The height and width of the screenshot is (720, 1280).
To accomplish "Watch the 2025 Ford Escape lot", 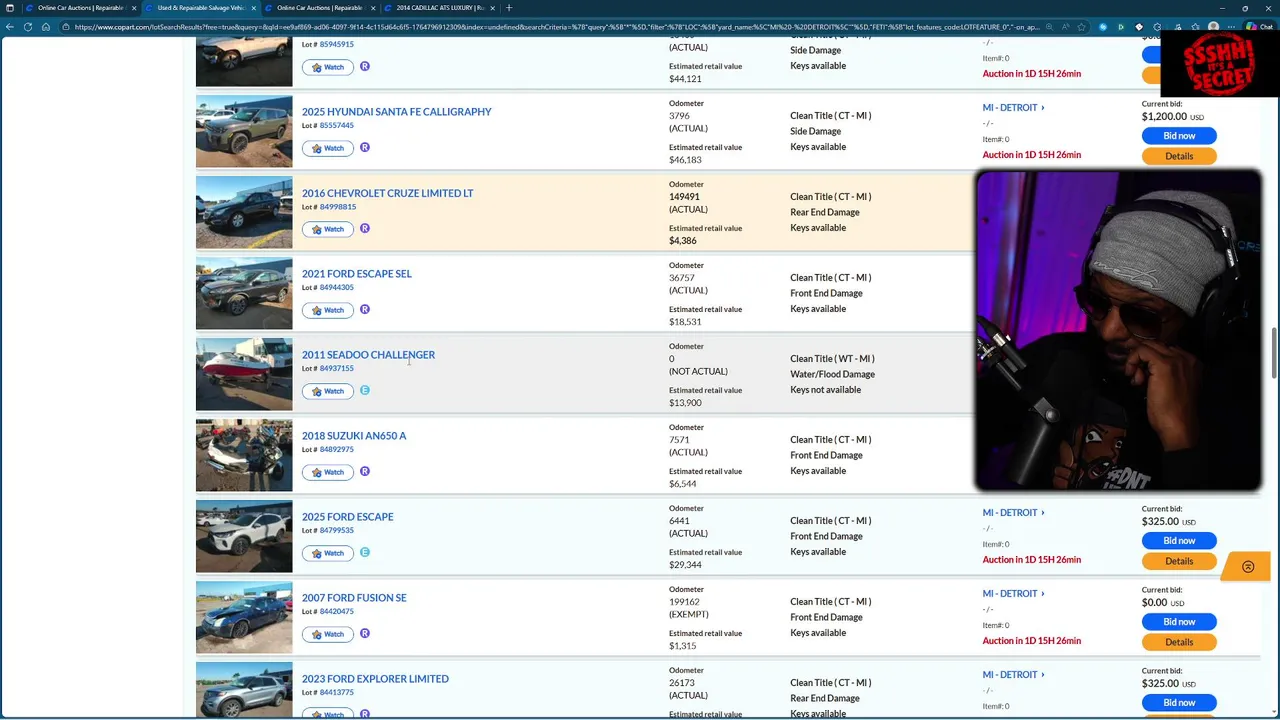I will (x=328, y=553).
